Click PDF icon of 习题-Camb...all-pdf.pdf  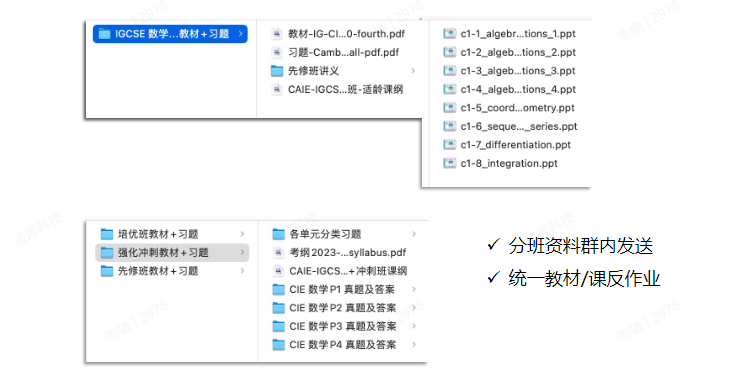coord(277,52)
